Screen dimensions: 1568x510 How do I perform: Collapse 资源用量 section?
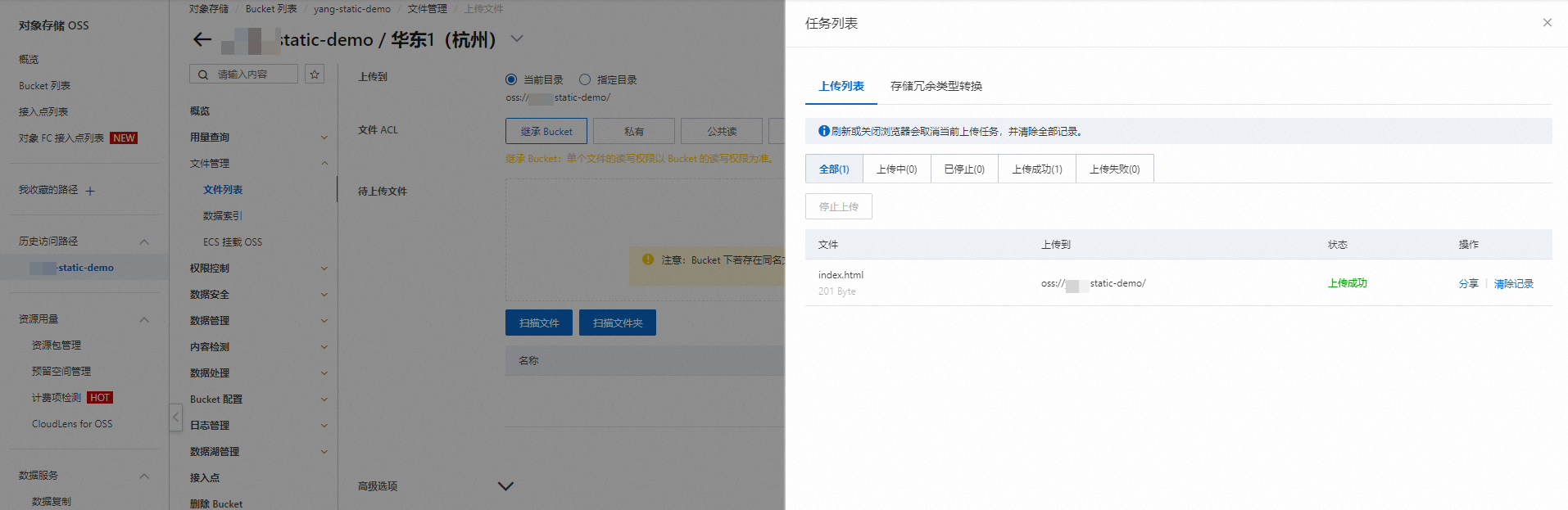tap(144, 319)
